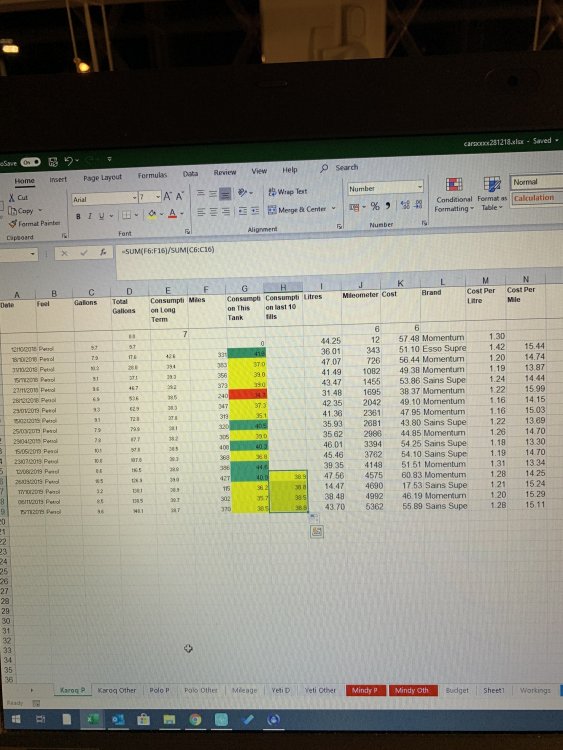Screen dimensions: 563x750
Task: Click the Copy button
Action: [21, 210]
